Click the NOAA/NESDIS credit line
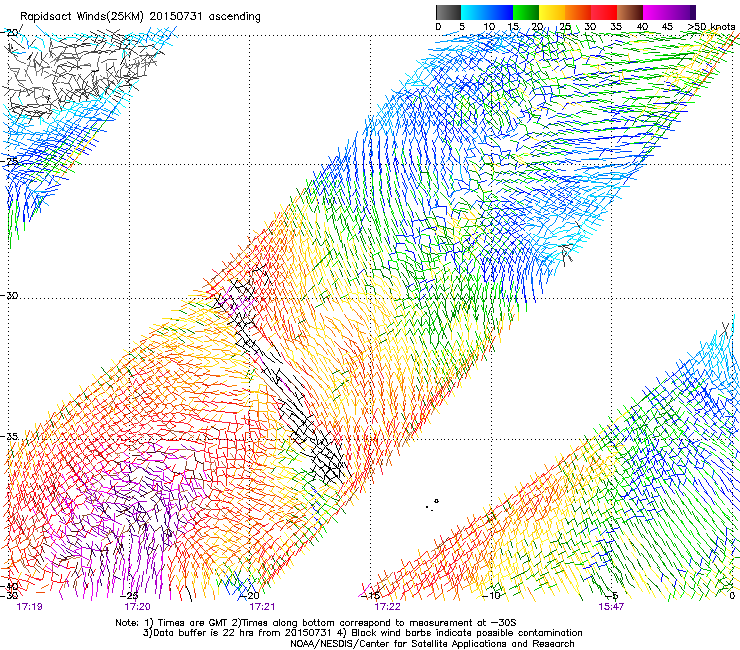This screenshot has height=650, width=740. (432, 644)
